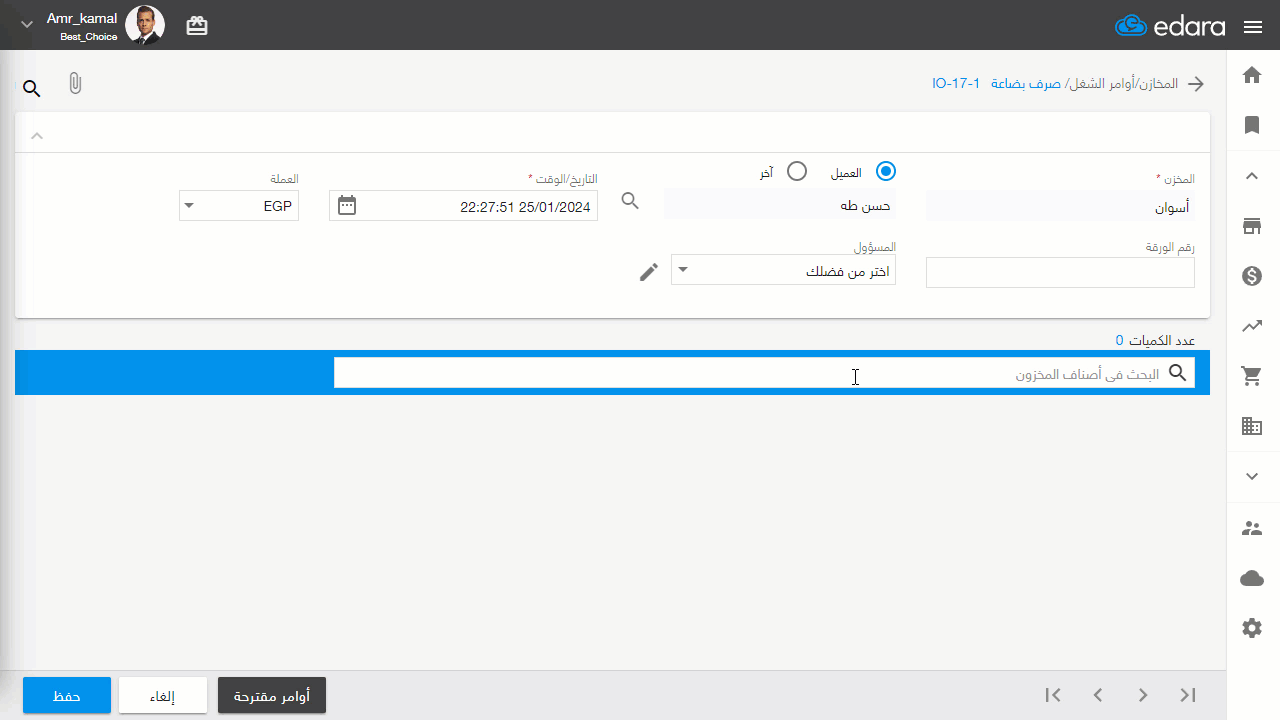Open the IO-17-1 breadcrumb link
The height and width of the screenshot is (720, 1280).
(x=957, y=84)
